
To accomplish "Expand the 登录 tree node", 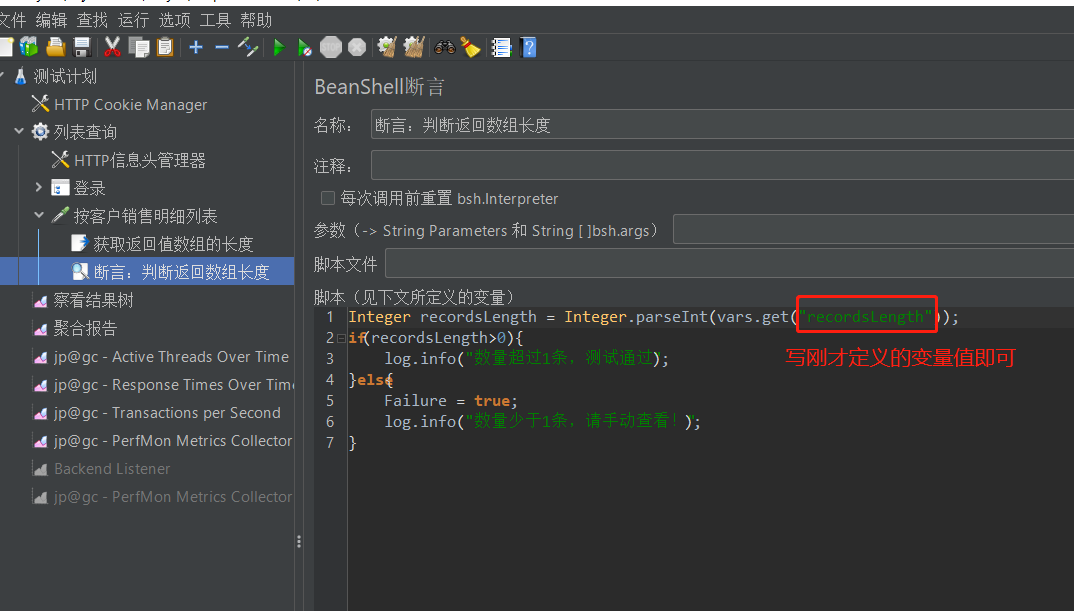I will [x=39, y=186].
